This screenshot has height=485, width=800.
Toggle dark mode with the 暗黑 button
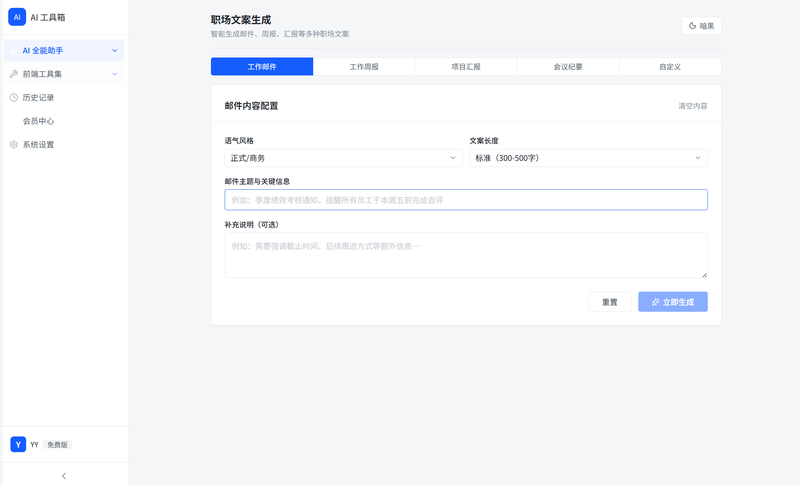(701, 25)
